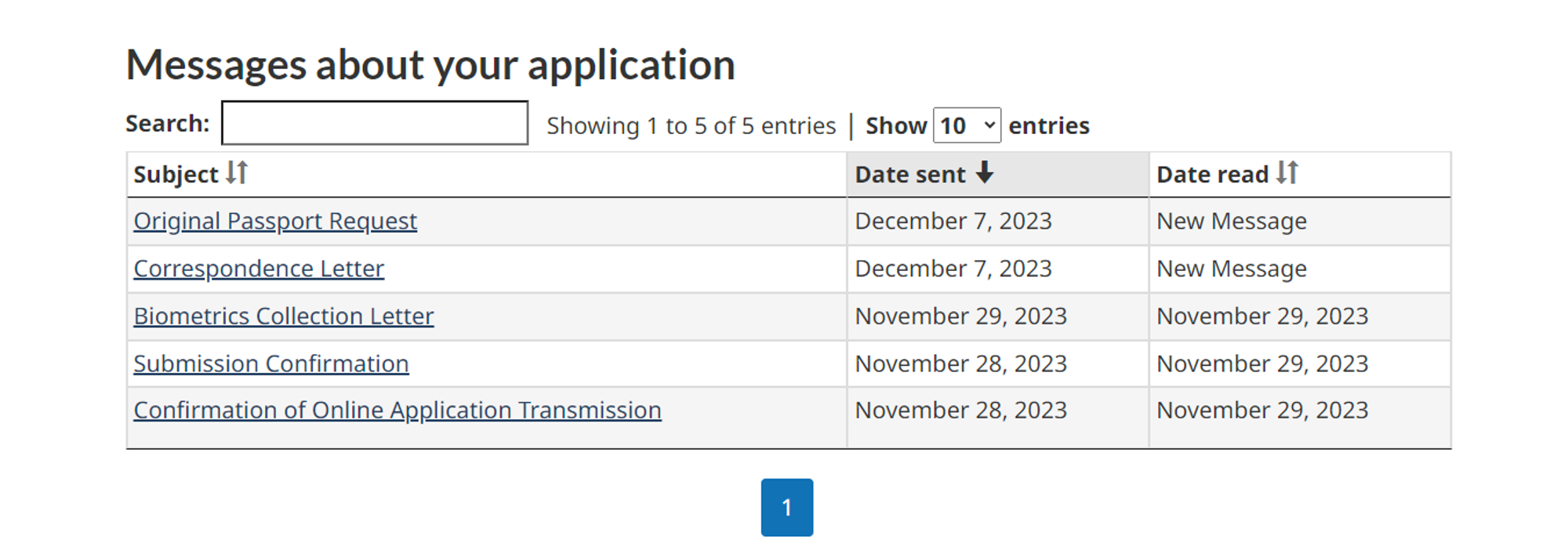Screen dimensions: 1568x557
Task: Focus the Search text field
Action: [x=375, y=123]
